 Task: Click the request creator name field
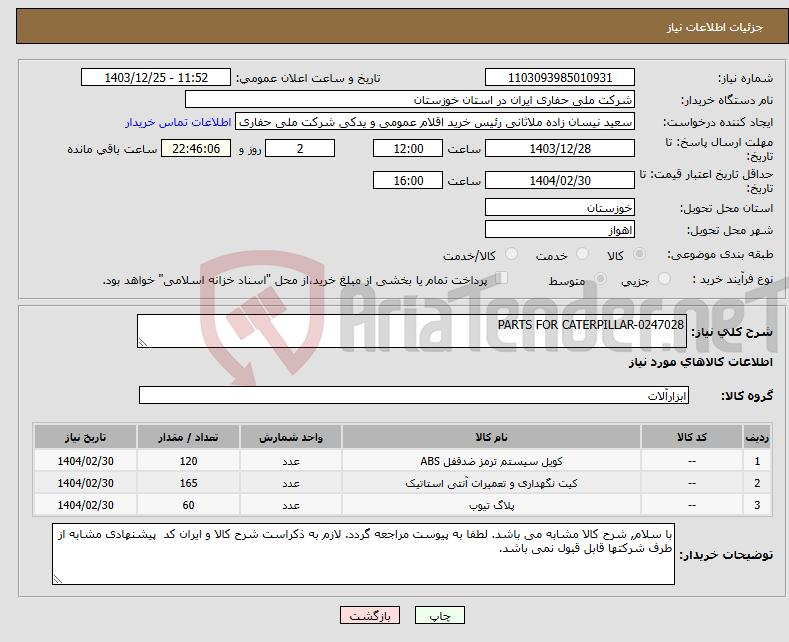click(x=435, y=122)
